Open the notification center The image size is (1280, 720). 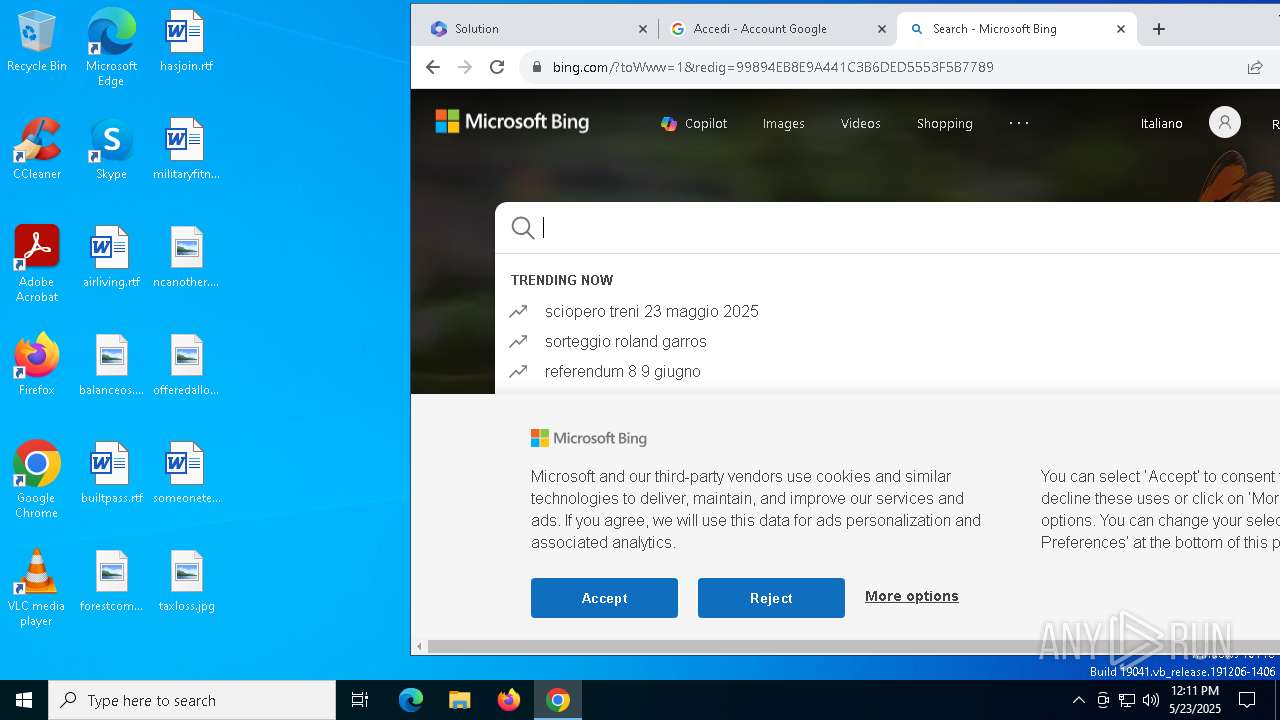[1247, 700]
